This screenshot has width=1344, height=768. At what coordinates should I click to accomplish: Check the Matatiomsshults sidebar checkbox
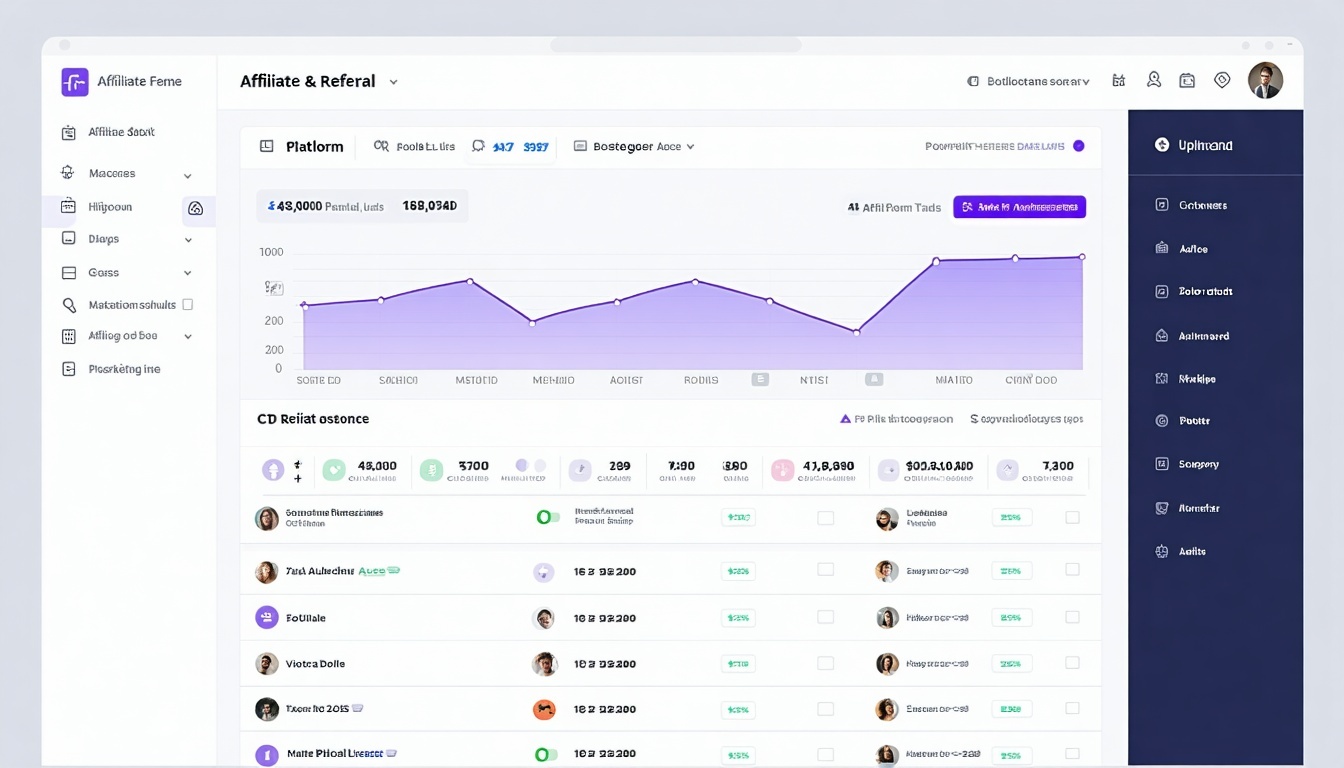tap(187, 305)
